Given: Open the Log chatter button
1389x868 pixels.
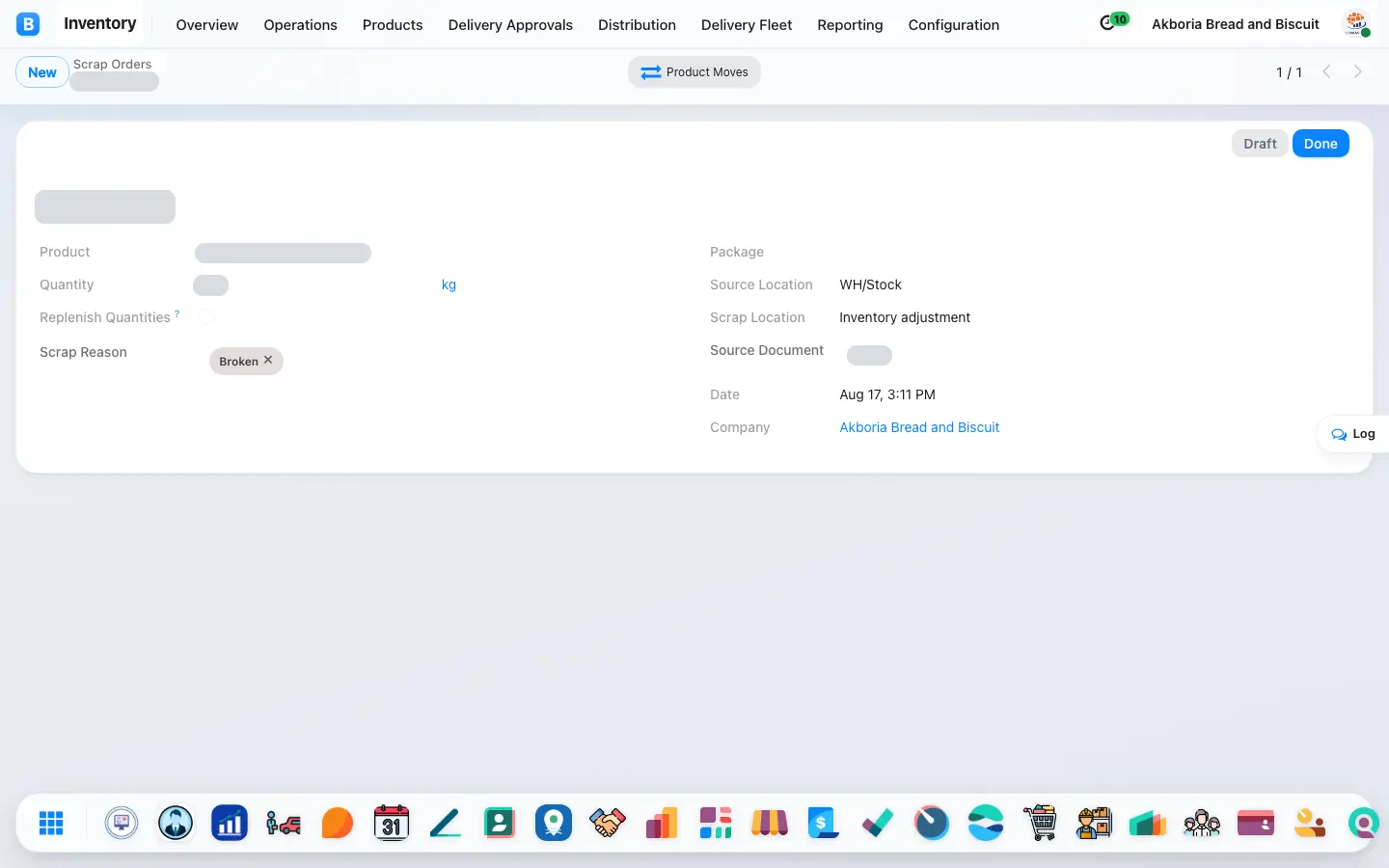Looking at the screenshot, I should [x=1352, y=434].
